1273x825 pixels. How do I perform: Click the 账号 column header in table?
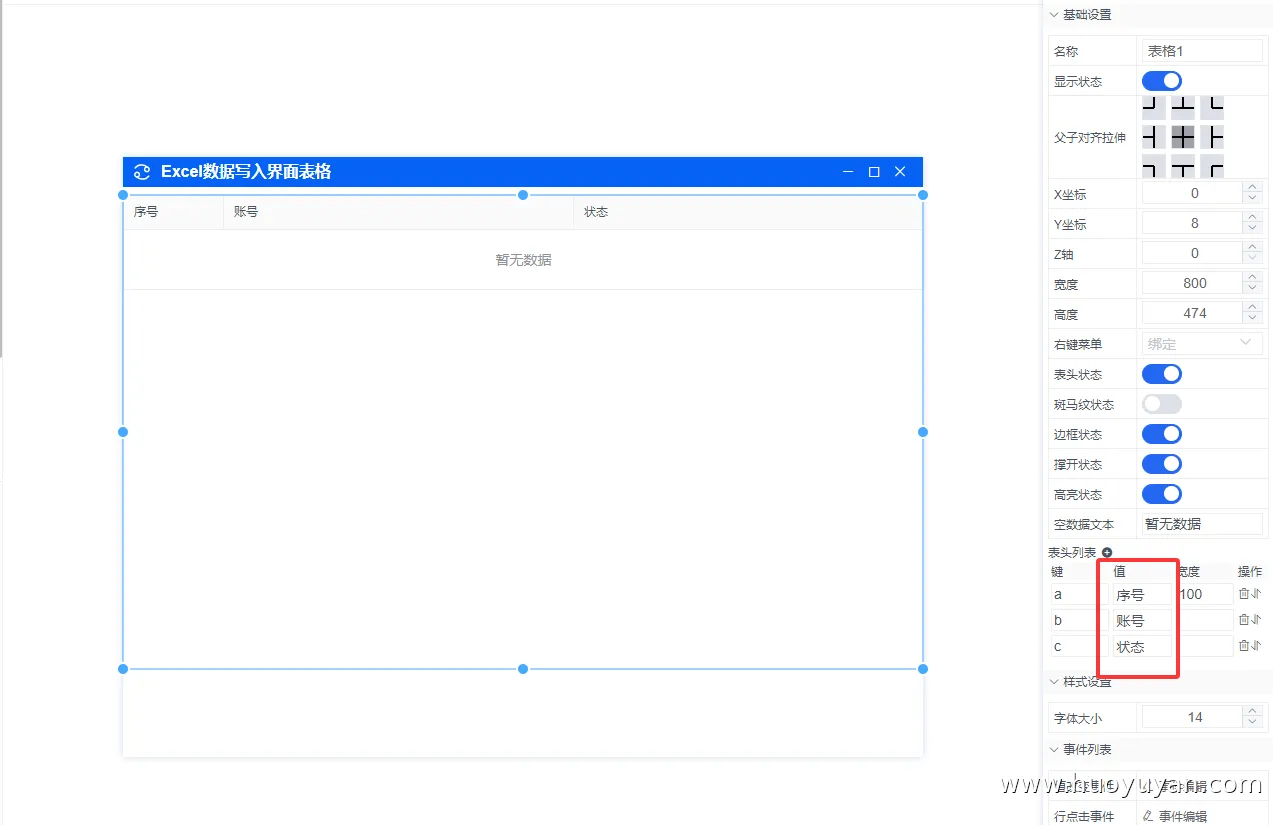pos(399,212)
